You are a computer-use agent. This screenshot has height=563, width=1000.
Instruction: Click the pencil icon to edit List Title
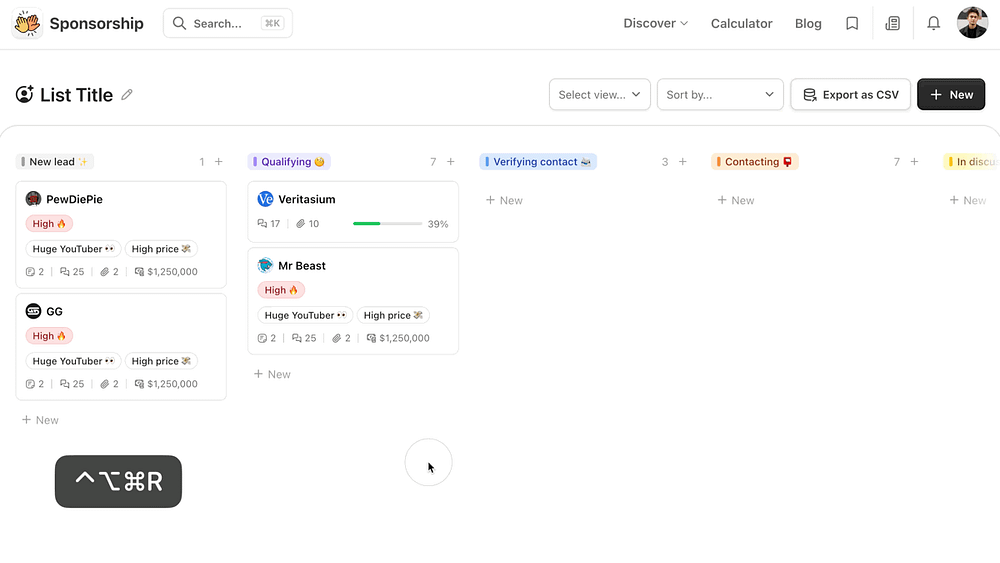pyautogui.click(x=127, y=94)
